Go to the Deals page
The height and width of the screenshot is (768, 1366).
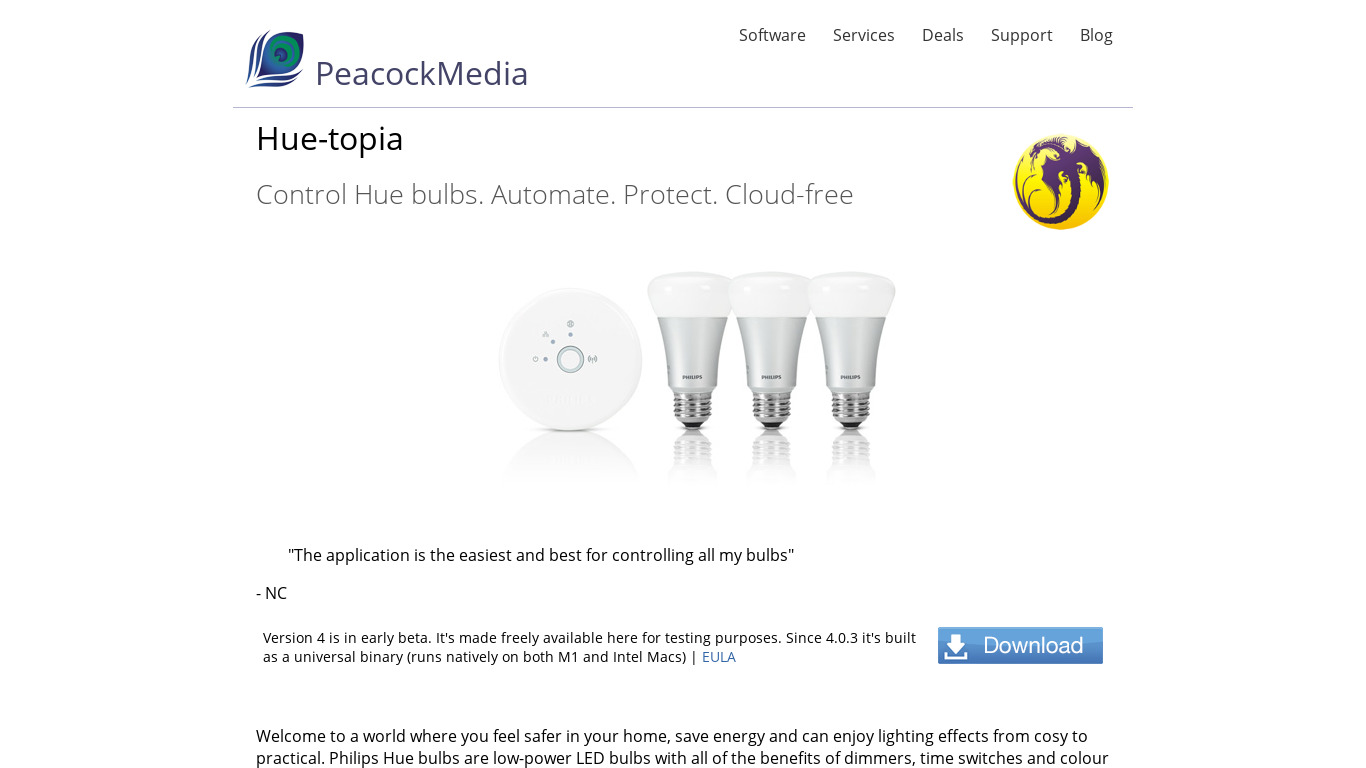943,35
